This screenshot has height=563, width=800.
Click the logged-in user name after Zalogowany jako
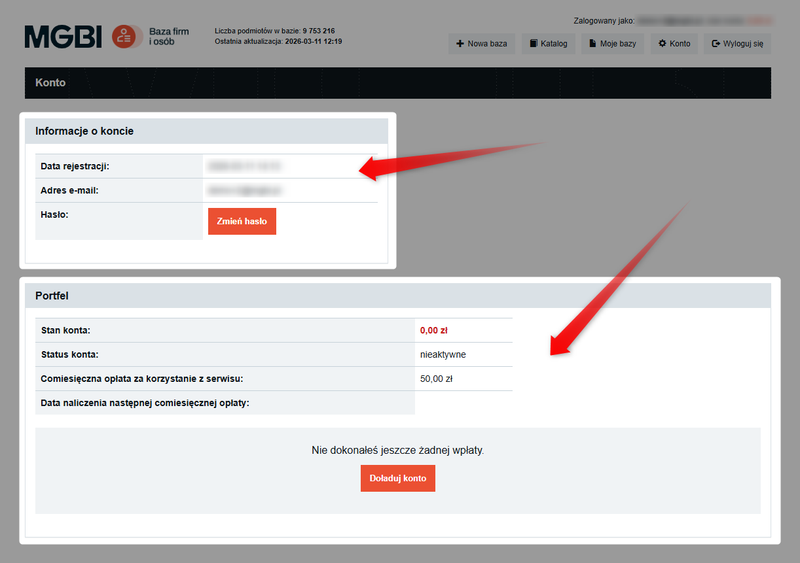[705, 20]
